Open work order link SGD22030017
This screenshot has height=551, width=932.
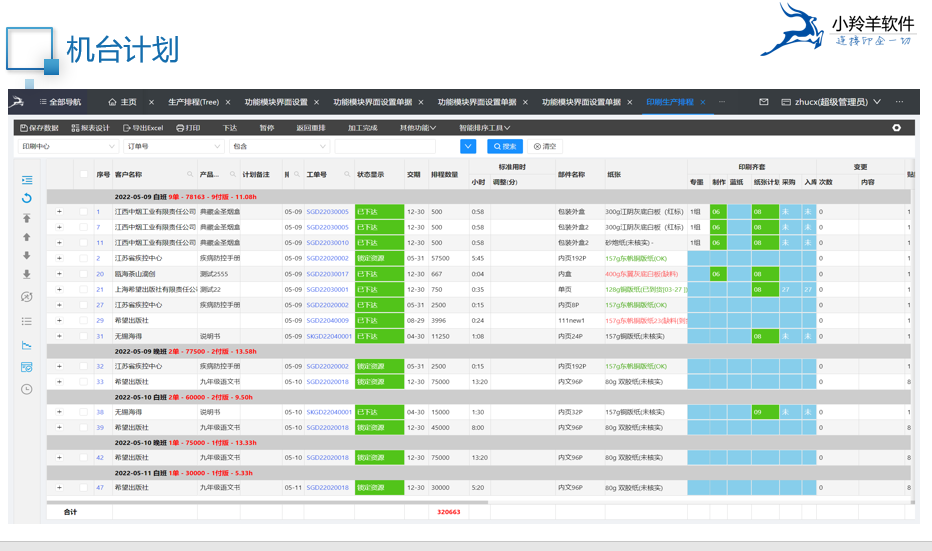coord(328,274)
